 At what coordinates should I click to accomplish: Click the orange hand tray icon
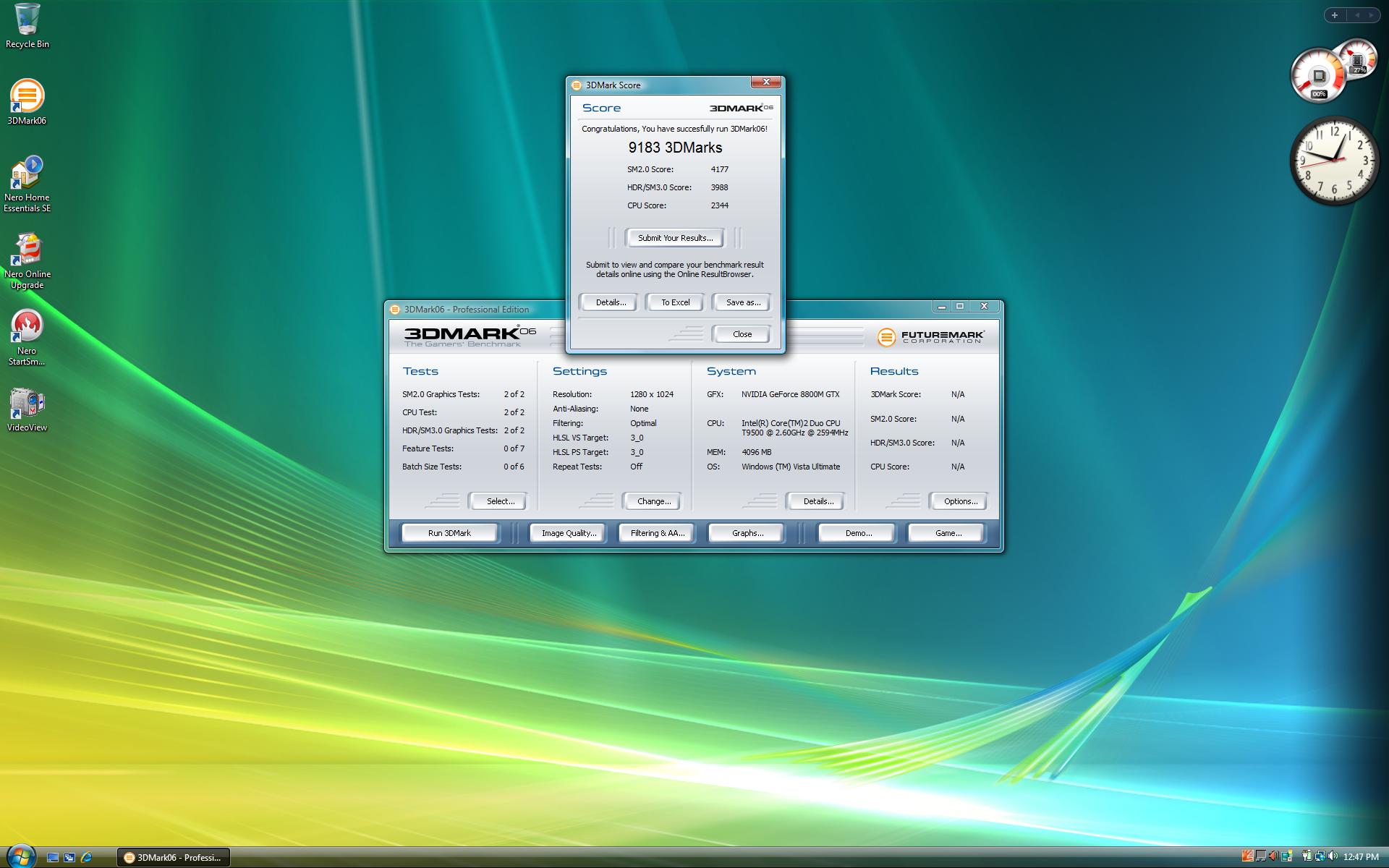pos(1248,856)
